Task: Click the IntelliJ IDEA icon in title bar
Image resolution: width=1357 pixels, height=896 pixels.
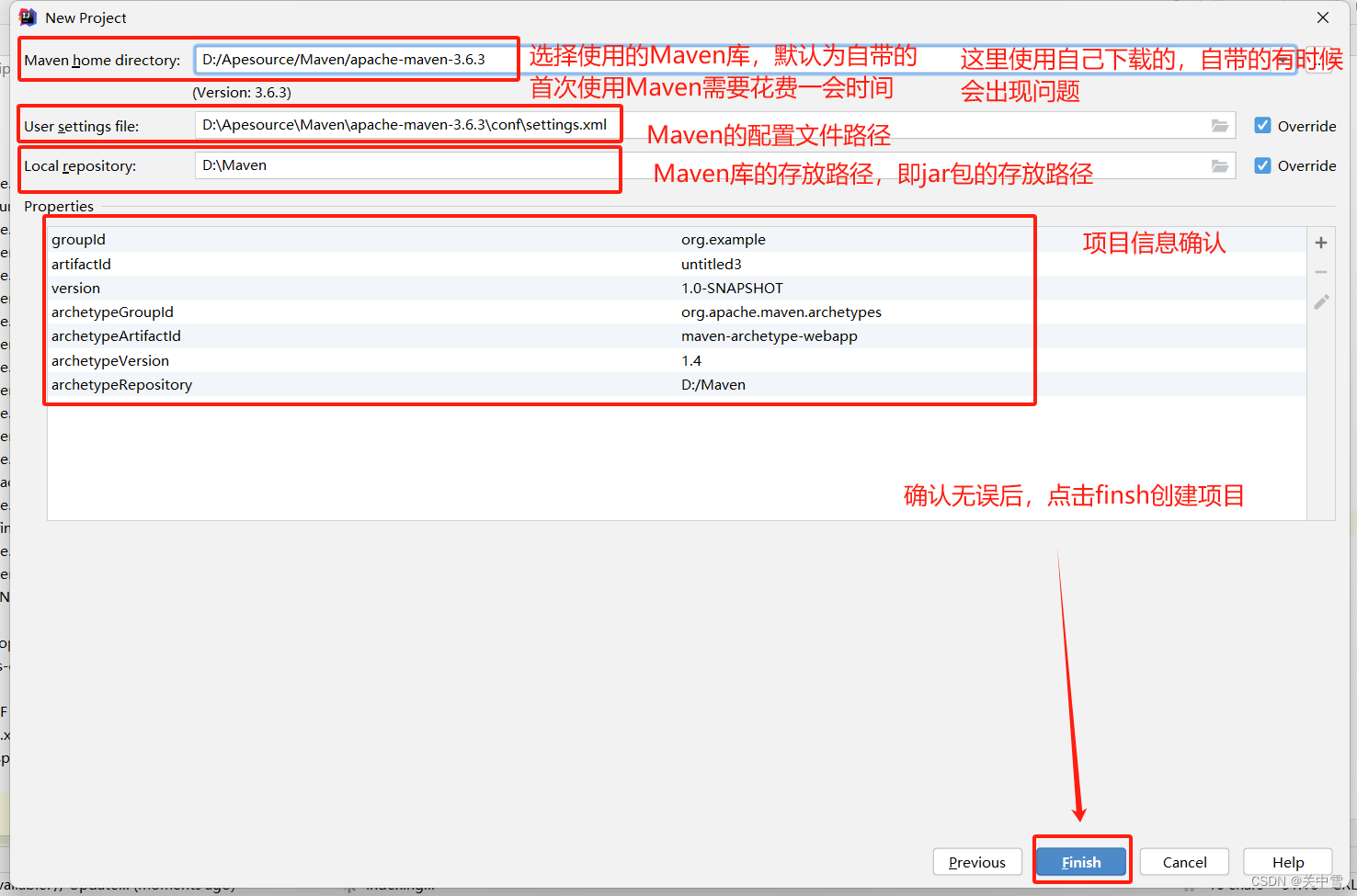Action: [27, 17]
